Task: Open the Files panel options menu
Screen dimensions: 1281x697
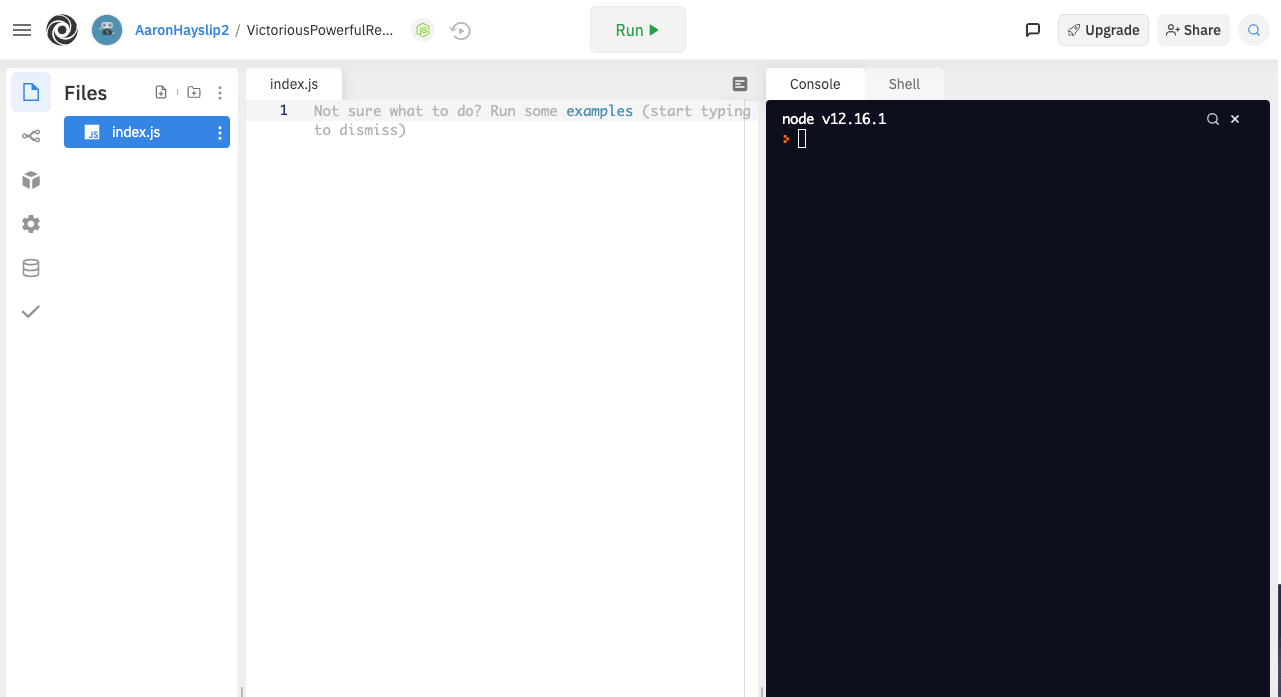Action: pos(220,91)
